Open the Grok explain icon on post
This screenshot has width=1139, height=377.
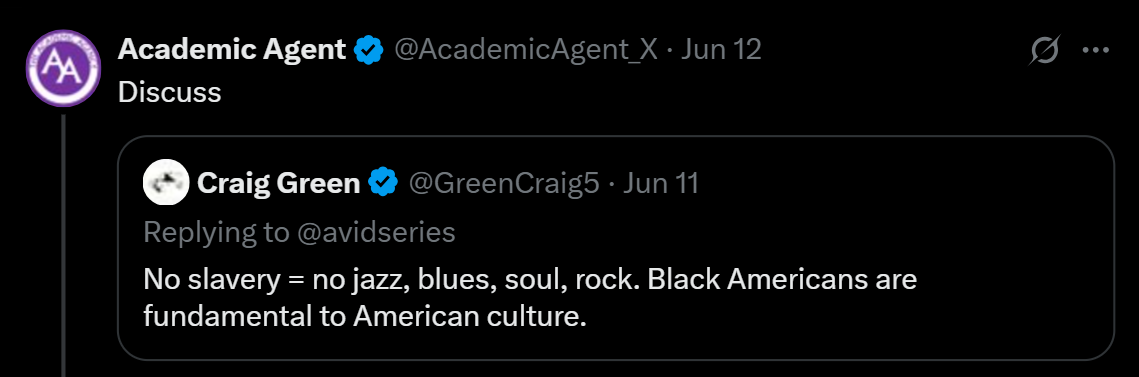click(x=1045, y=51)
